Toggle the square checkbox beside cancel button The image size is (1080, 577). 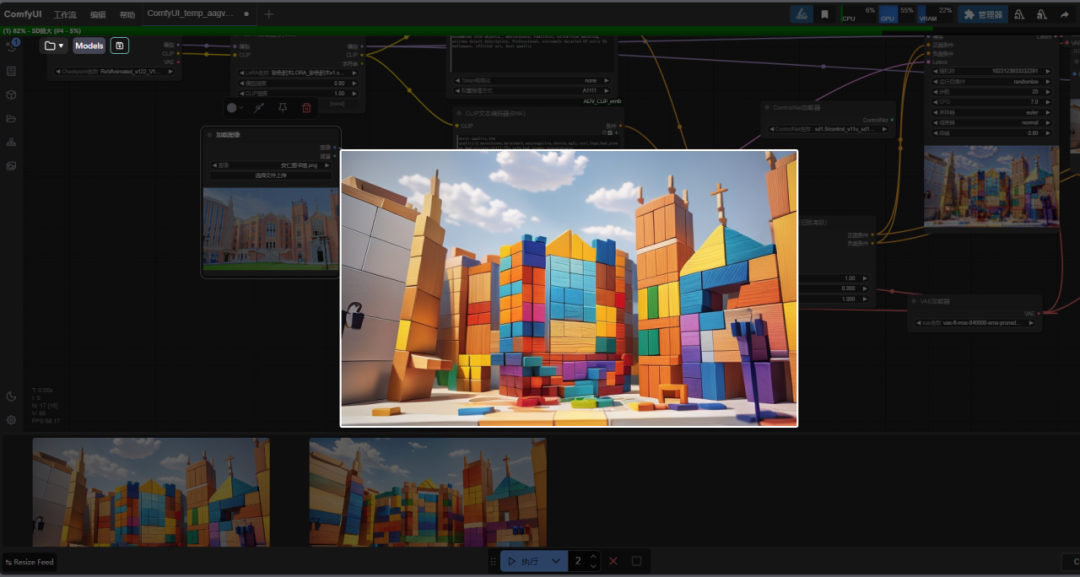636,562
